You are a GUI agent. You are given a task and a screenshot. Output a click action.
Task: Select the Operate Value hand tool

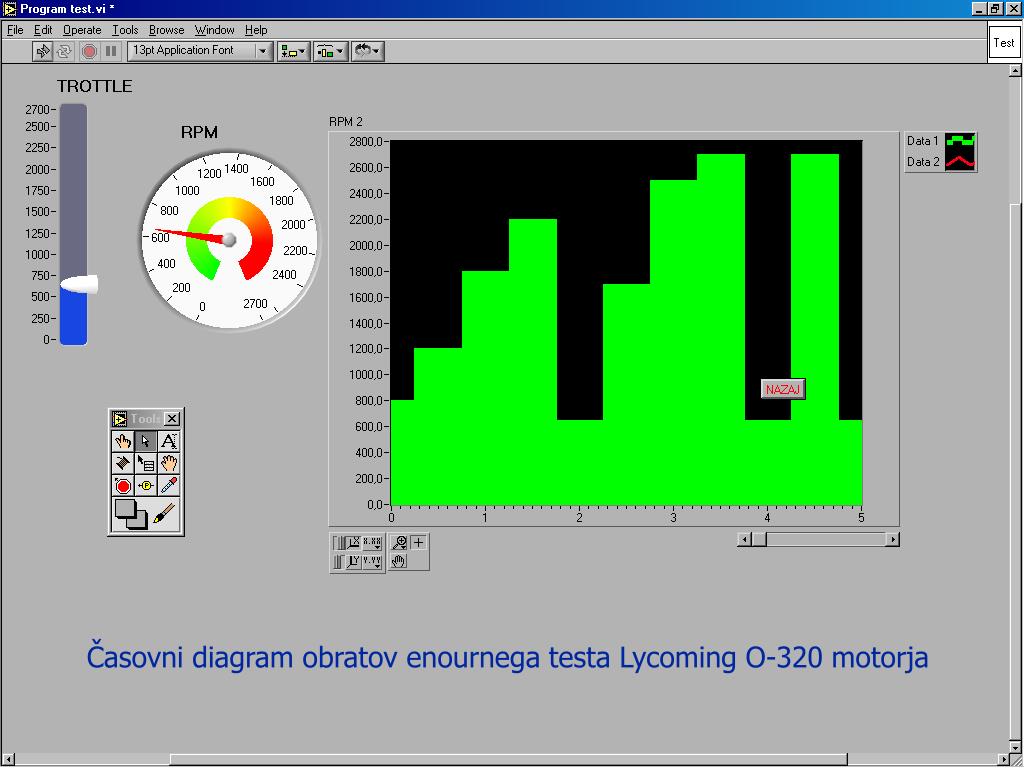coord(122,440)
